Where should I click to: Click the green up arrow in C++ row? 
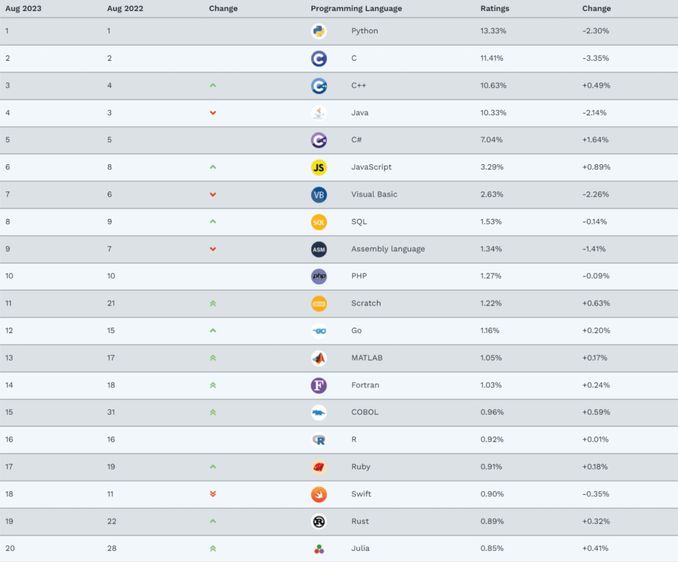[x=213, y=86]
